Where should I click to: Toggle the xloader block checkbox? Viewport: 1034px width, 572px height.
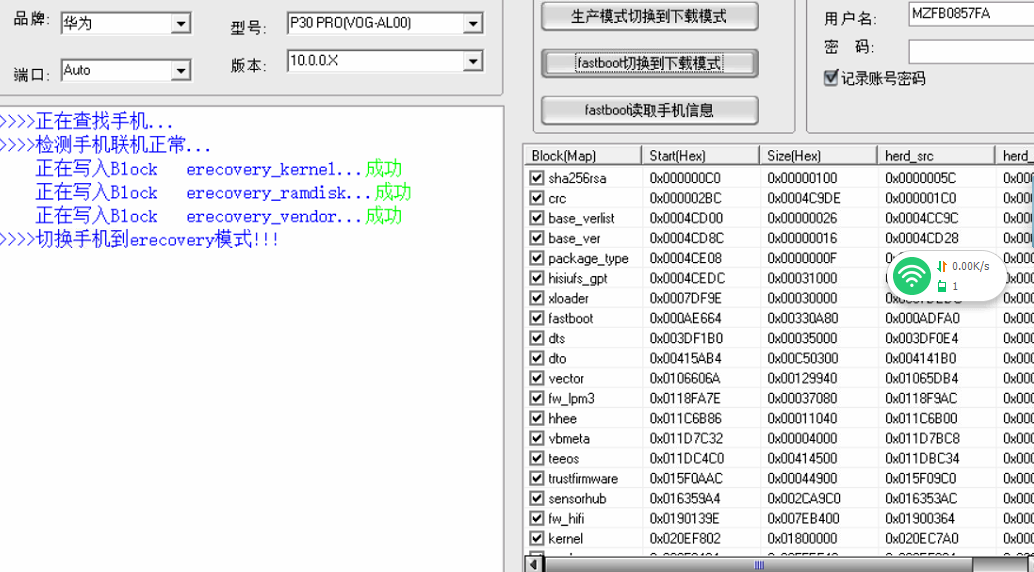click(x=537, y=298)
